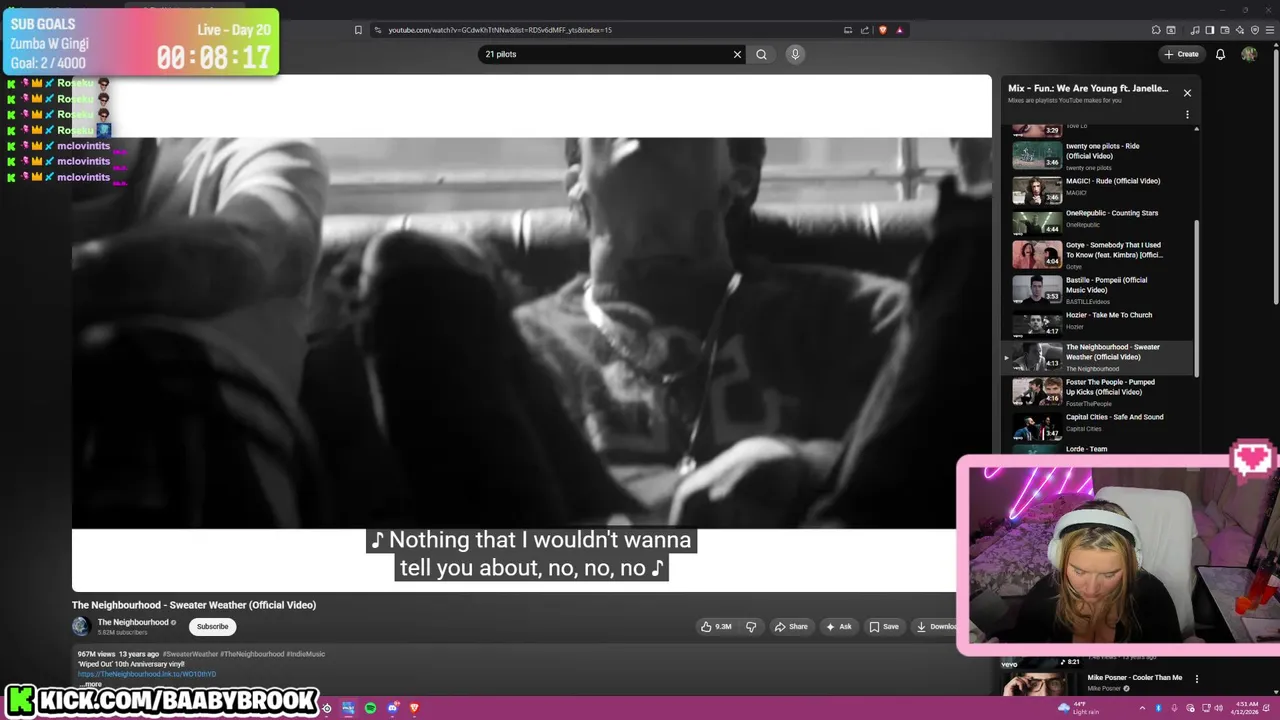Viewport: 1280px width, 720px height.
Task: Like the video (9.3M thumbs up)
Action: 716,626
